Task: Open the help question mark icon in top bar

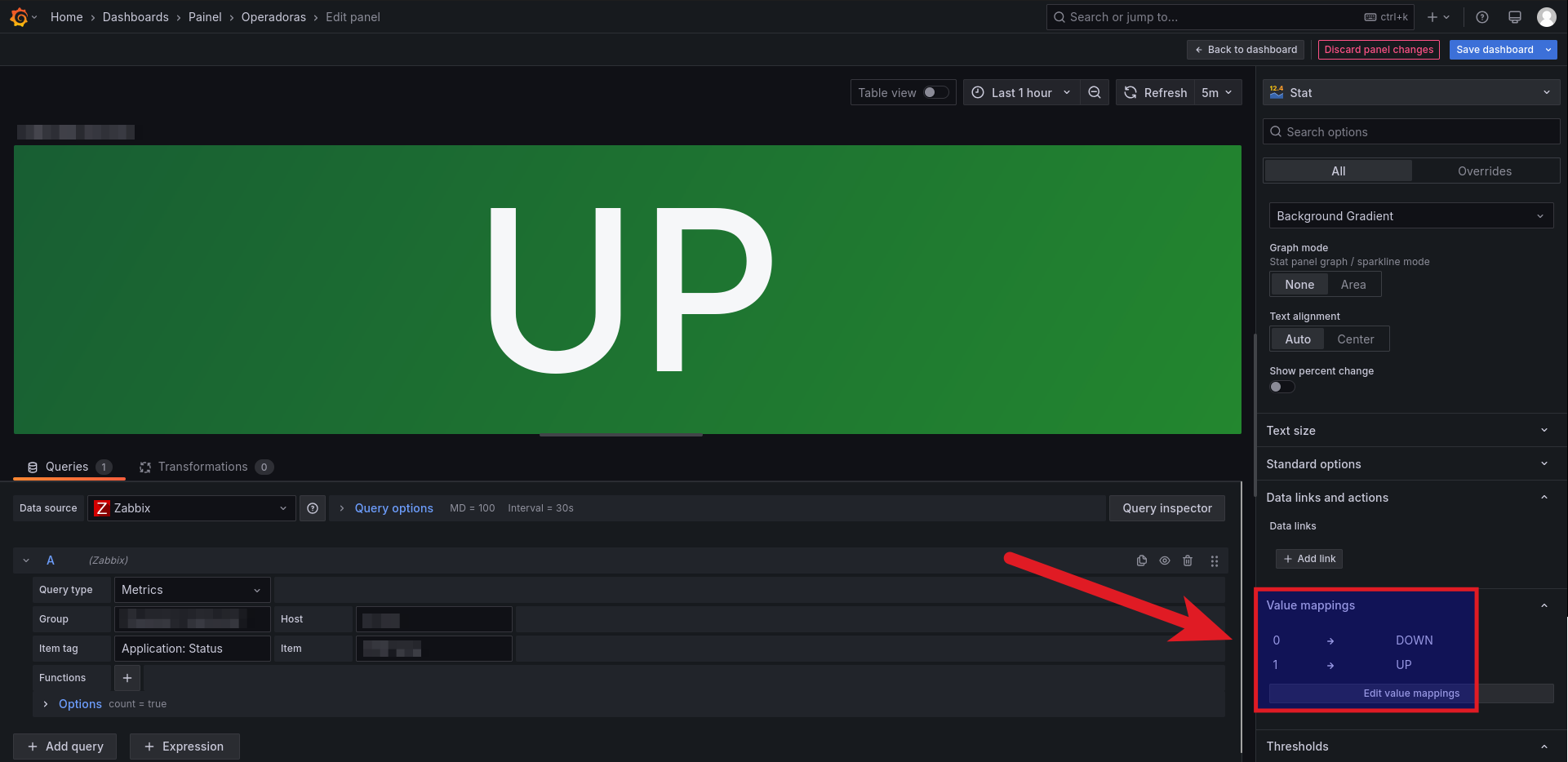Action: [1482, 17]
